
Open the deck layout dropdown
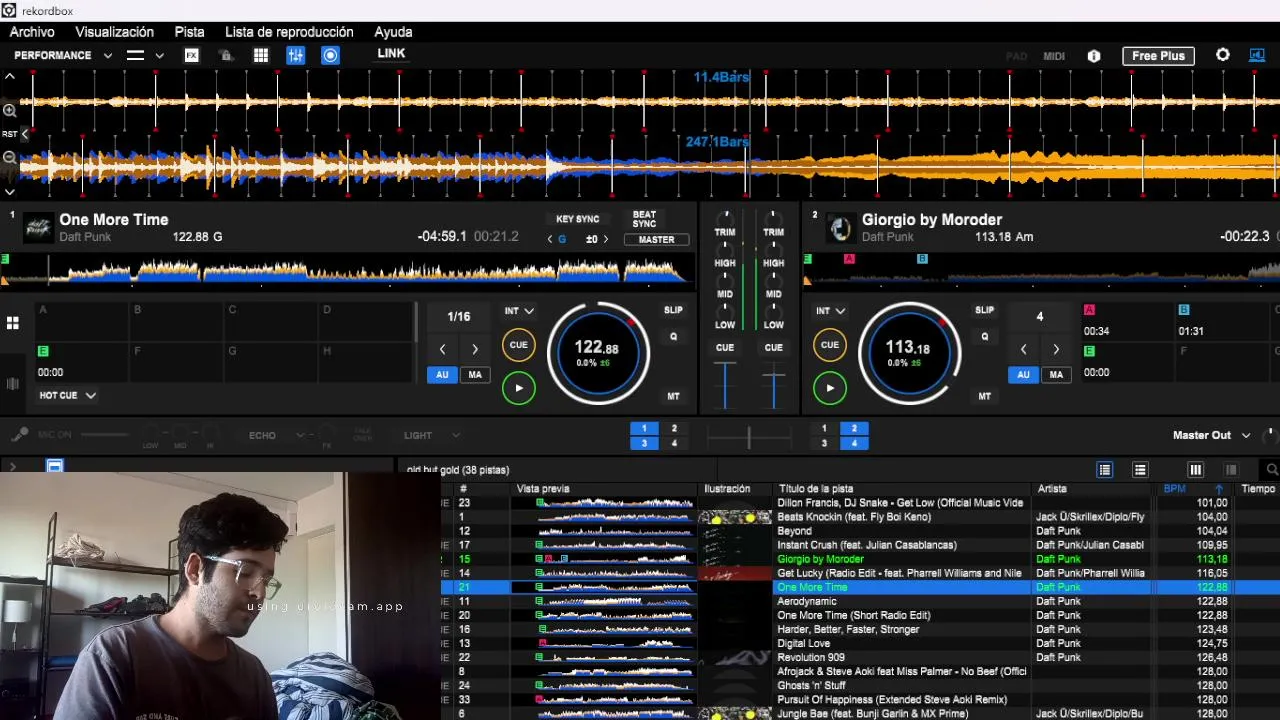(145, 56)
